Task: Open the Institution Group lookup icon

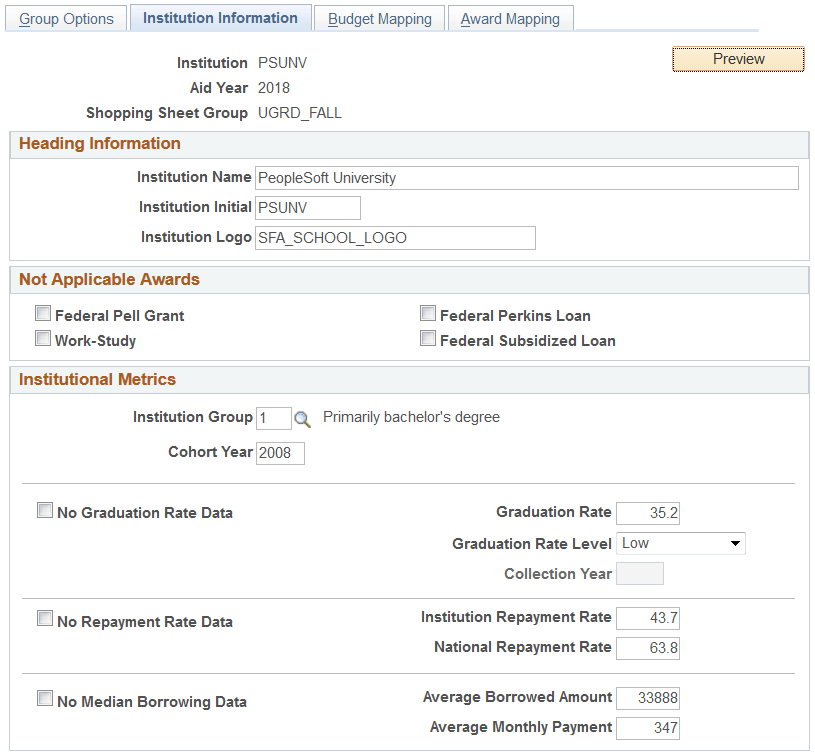Action: [303, 418]
